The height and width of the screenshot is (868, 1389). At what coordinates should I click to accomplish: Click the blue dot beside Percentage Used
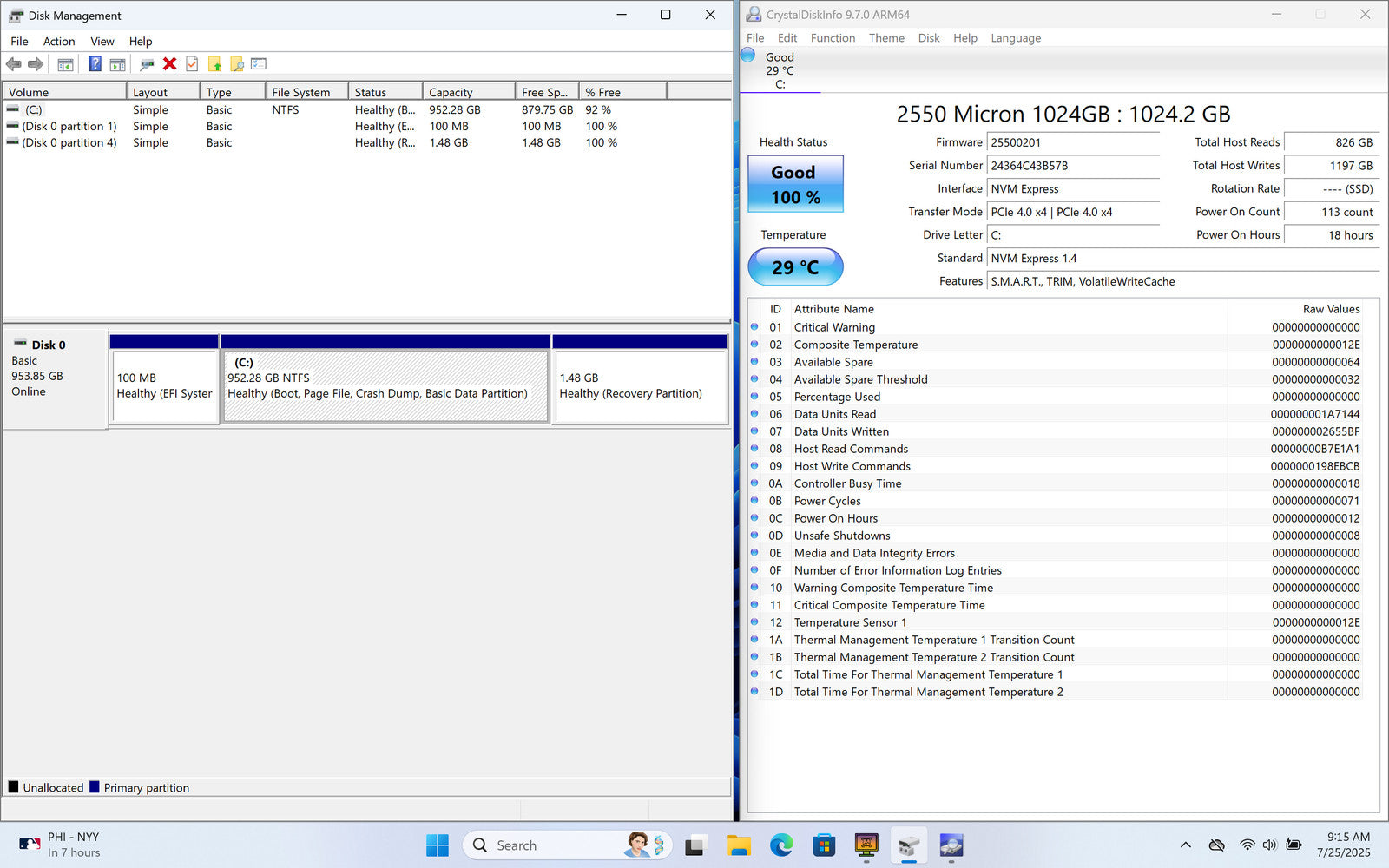coord(754,397)
